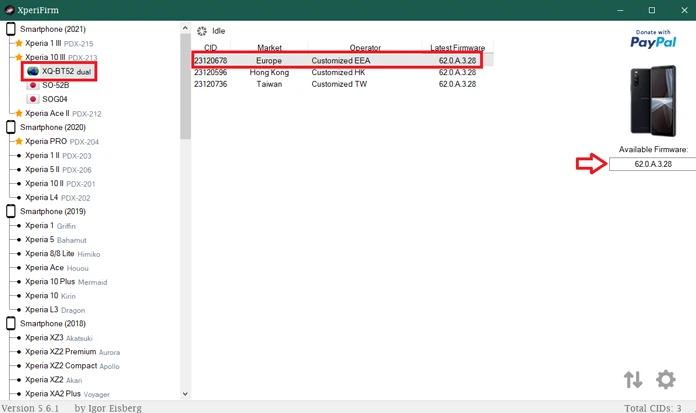Screen dimensions: 696x413
Task: Click the Available Firmware 62.0.A.3.28 box
Action: point(653,164)
